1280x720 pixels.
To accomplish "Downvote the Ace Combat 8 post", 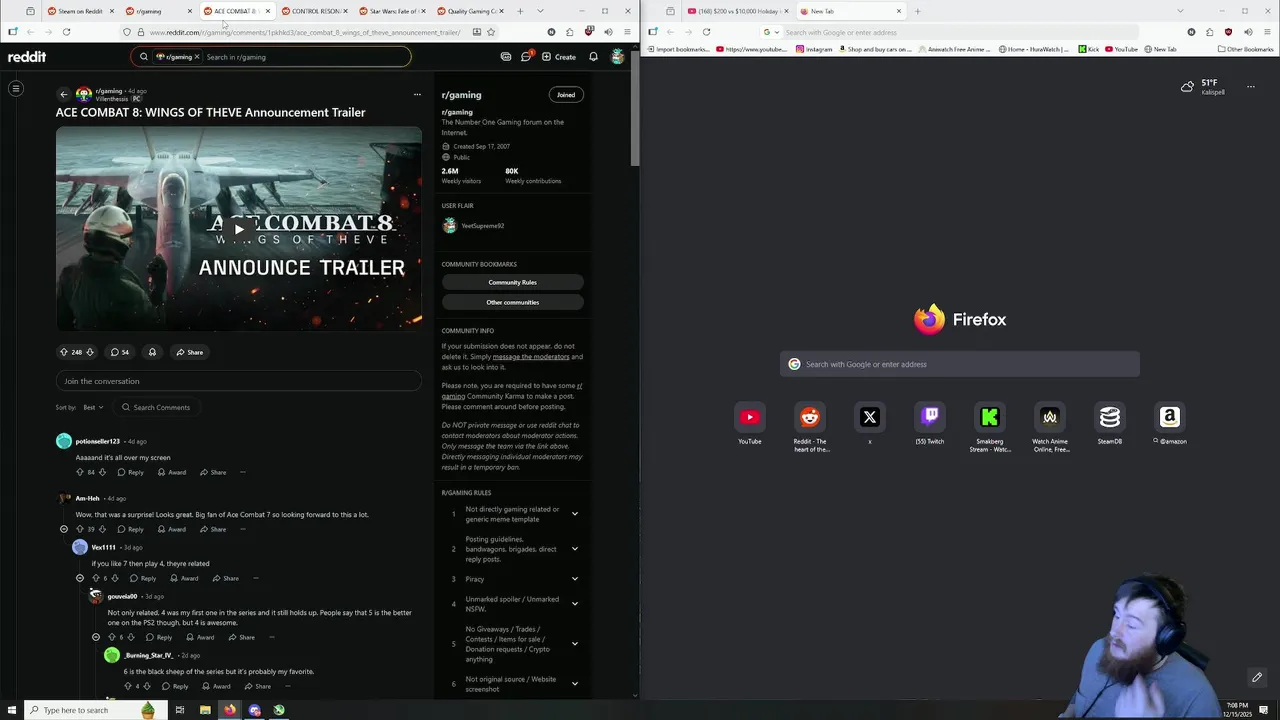I will 89,352.
